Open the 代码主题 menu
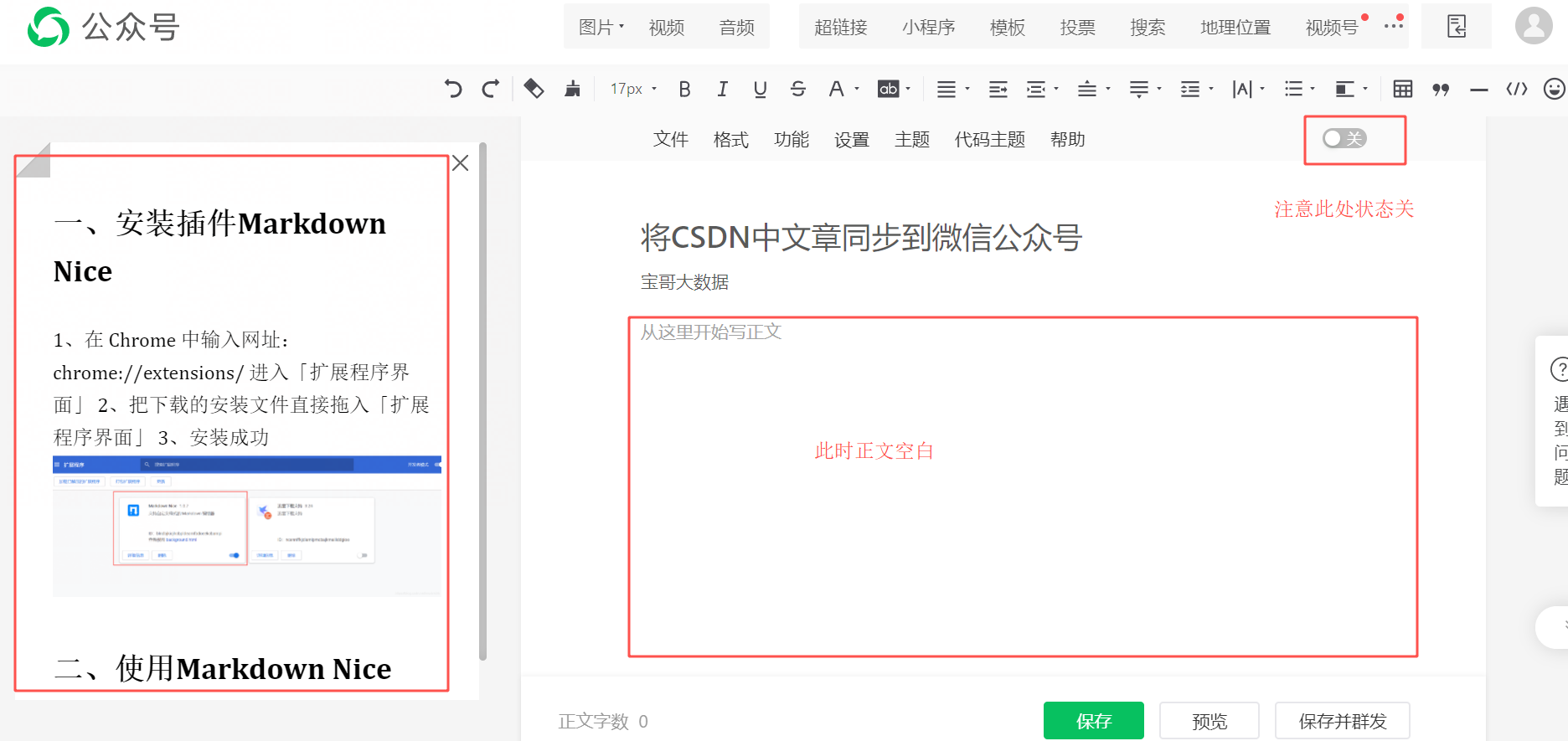The image size is (1568, 741). 990,139
